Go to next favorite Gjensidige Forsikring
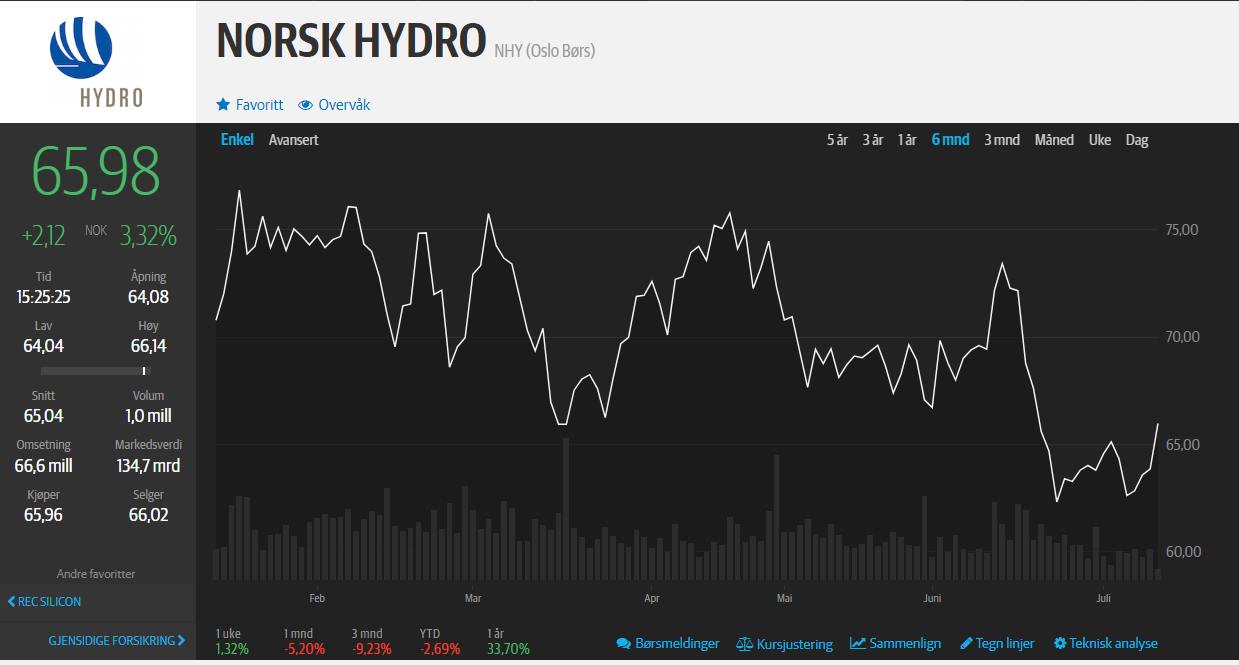The height and width of the screenshot is (665, 1239). pyautogui.click(x=117, y=641)
